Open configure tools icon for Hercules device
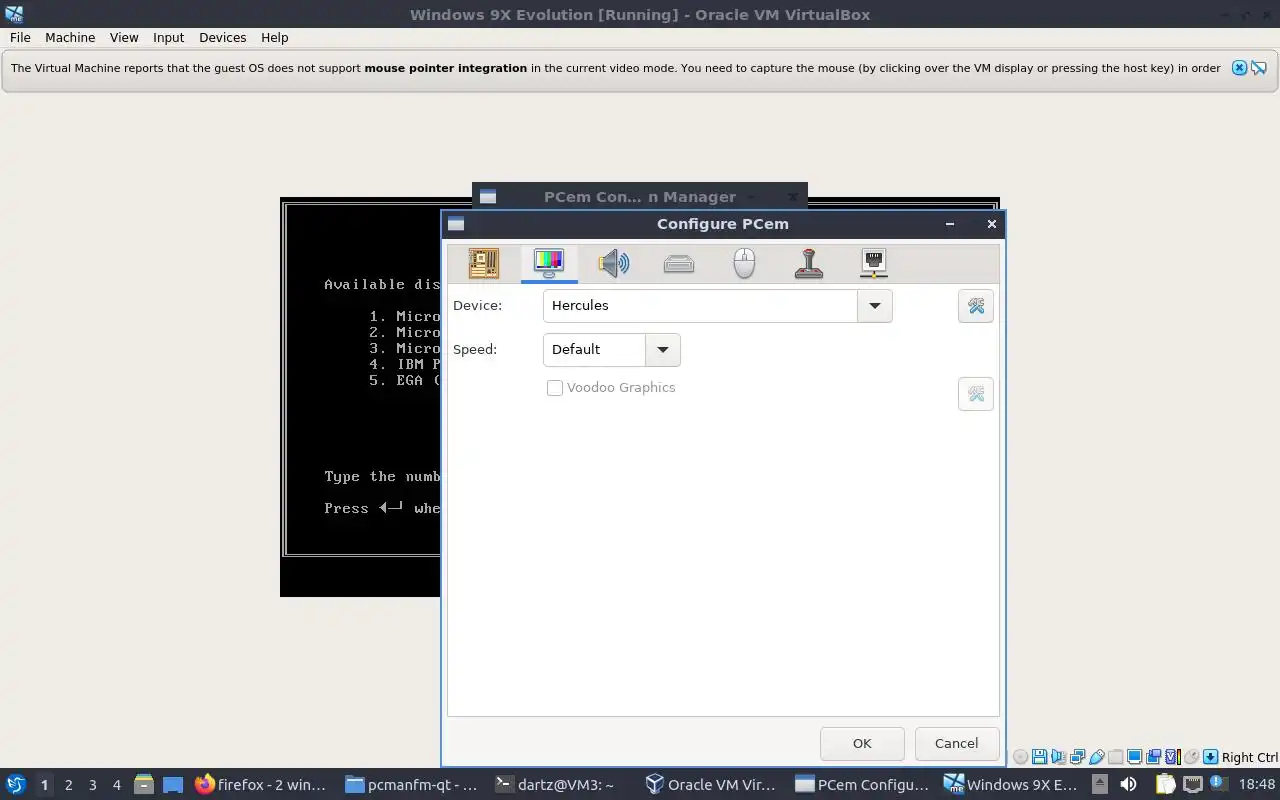The width and height of the screenshot is (1280, 800). tap(976, 306)
